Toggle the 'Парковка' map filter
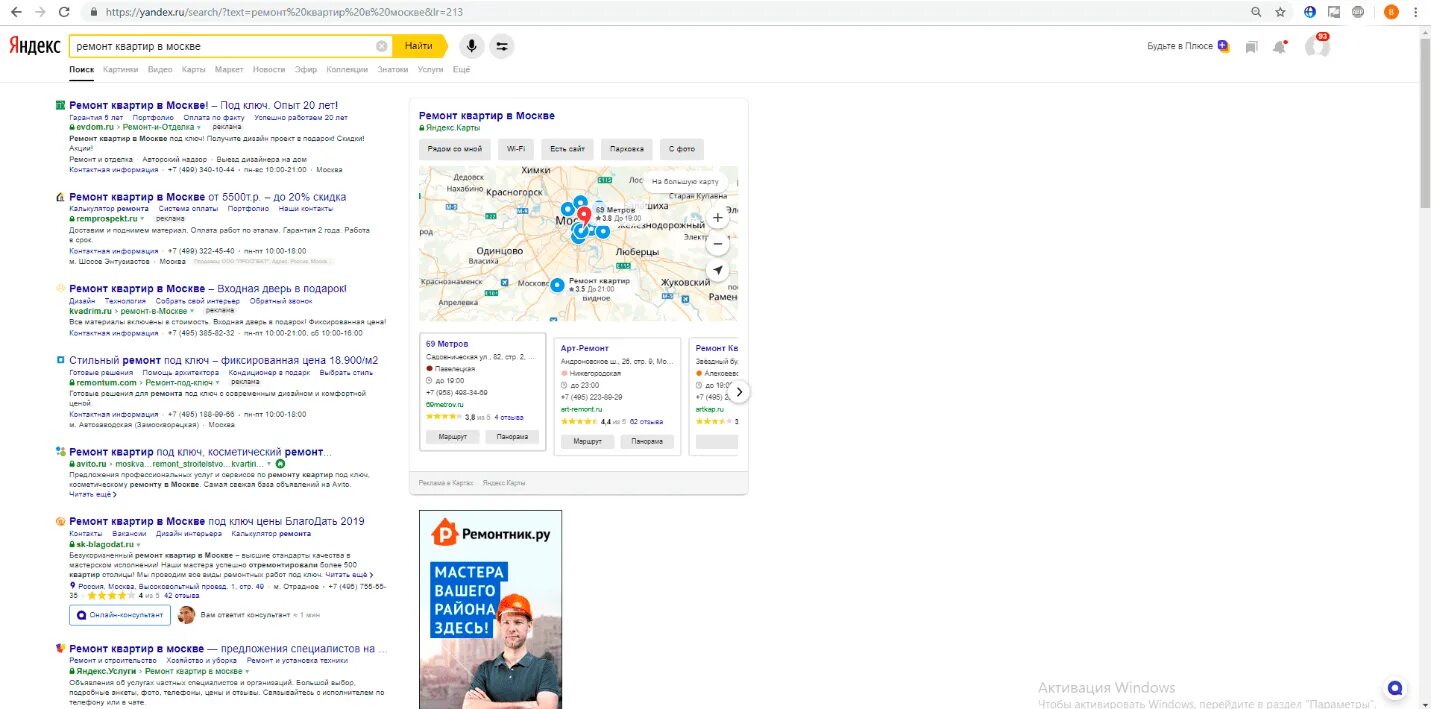 tap(627, 149)
